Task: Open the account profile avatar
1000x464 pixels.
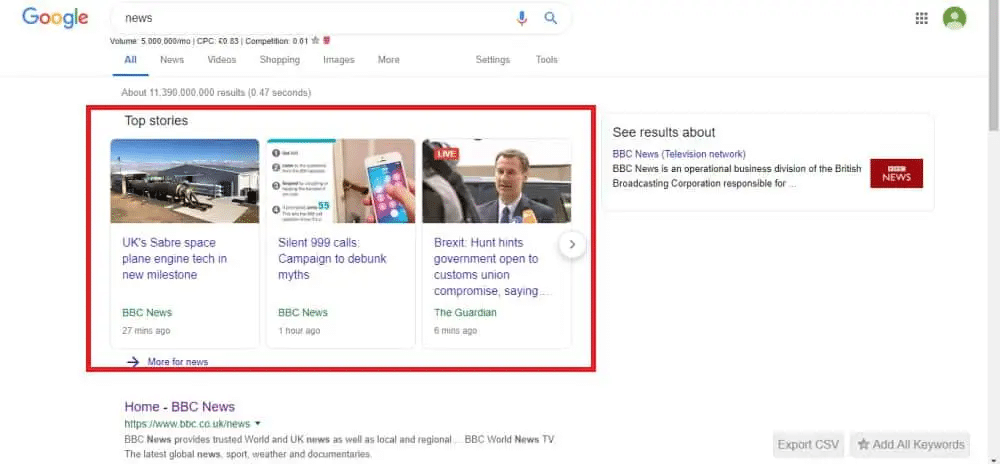Action: coord(954,18)
